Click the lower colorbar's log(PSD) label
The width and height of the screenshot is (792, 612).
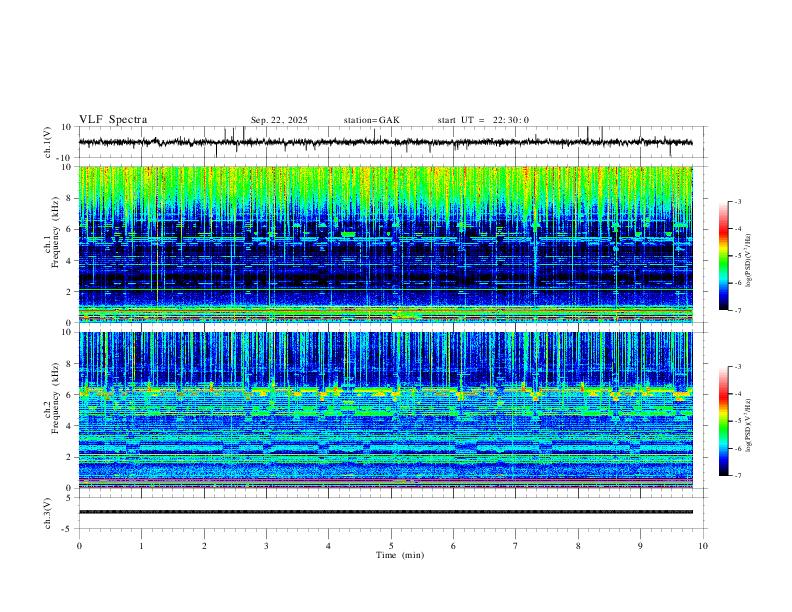click(x=749, y=426)
